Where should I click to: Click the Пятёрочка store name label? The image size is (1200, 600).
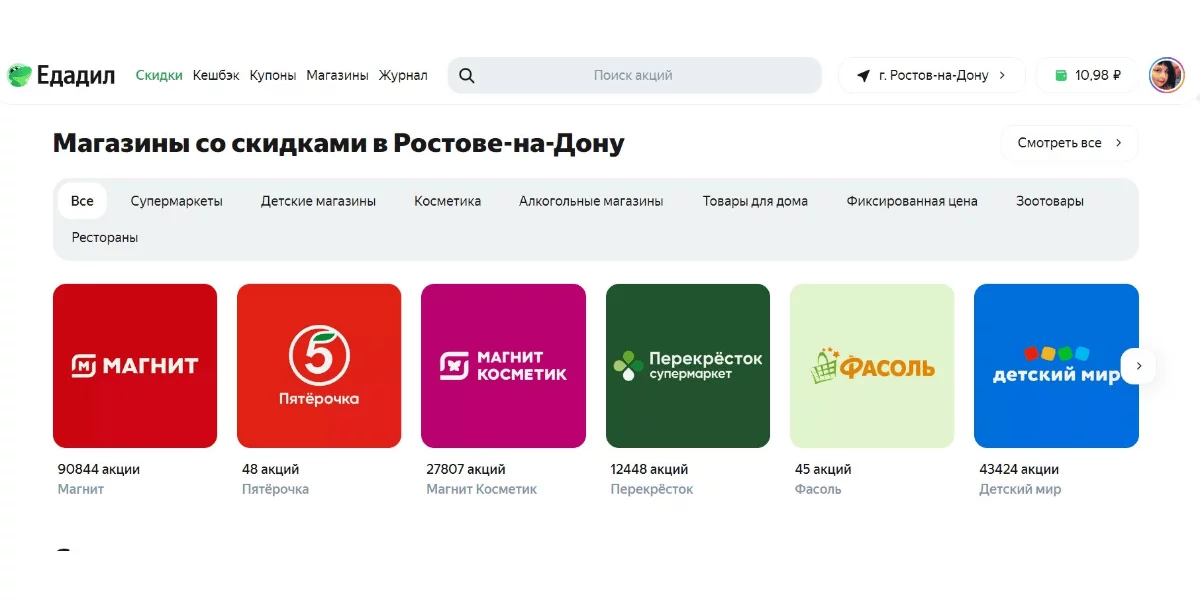click(x=276, y=490)
